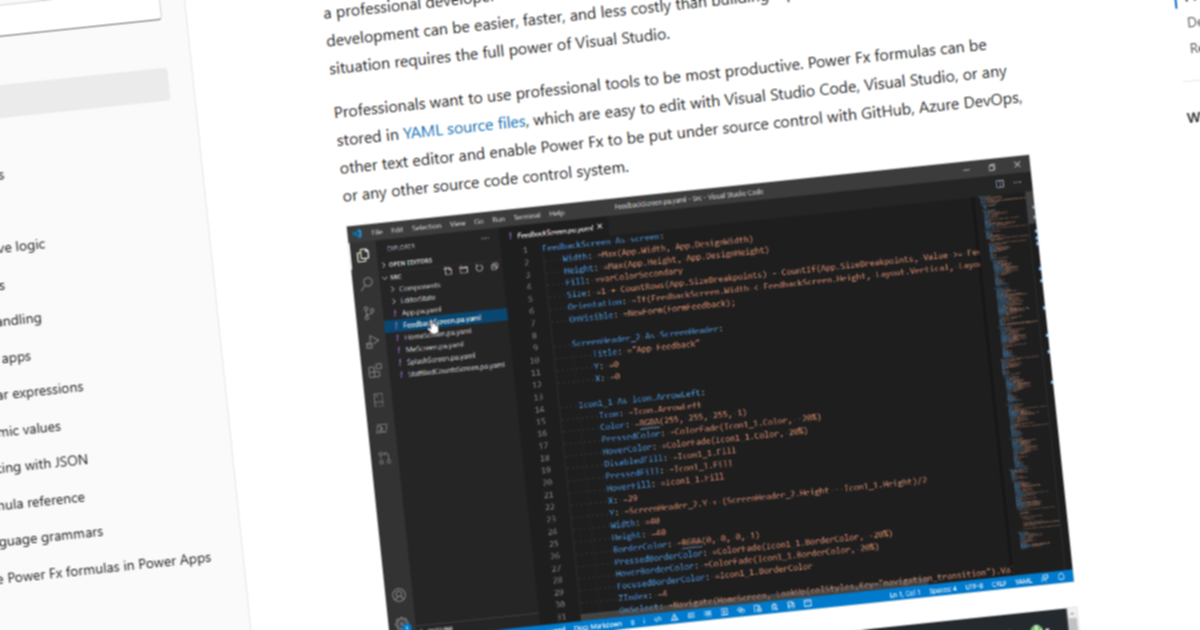Open the Source Control view icon

click(369, 313)
